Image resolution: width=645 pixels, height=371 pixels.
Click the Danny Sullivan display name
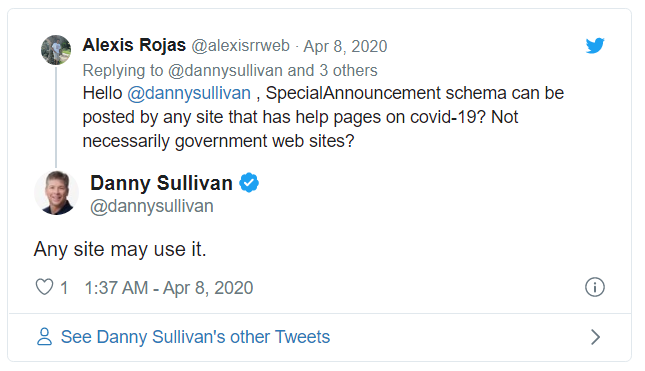(161, 183)
